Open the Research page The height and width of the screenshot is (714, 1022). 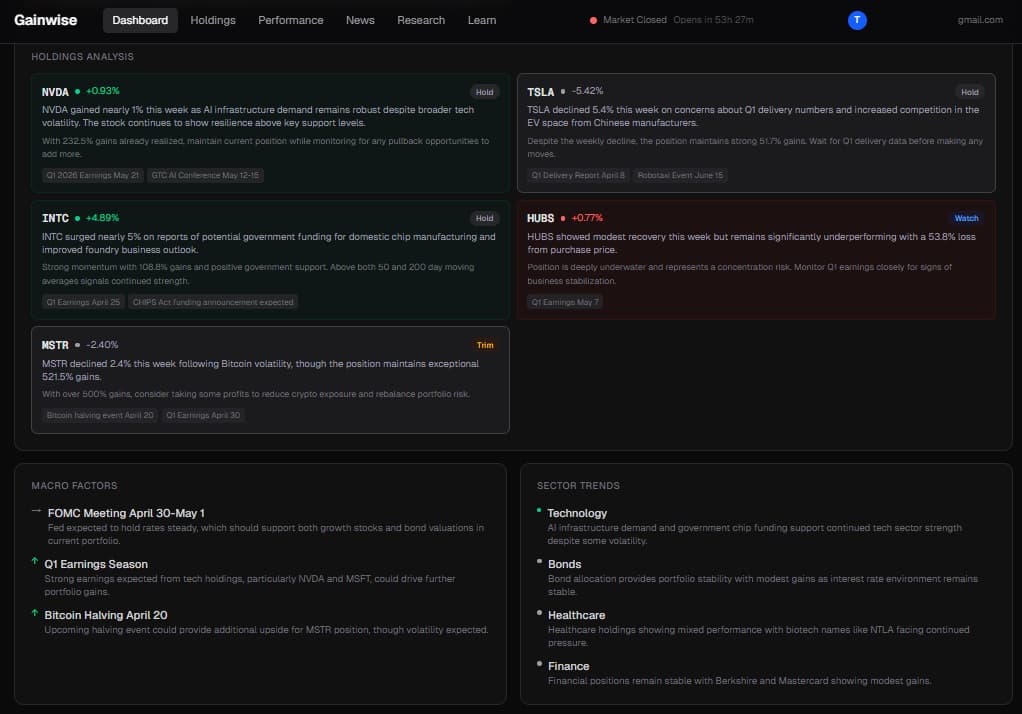pos(421,20)
